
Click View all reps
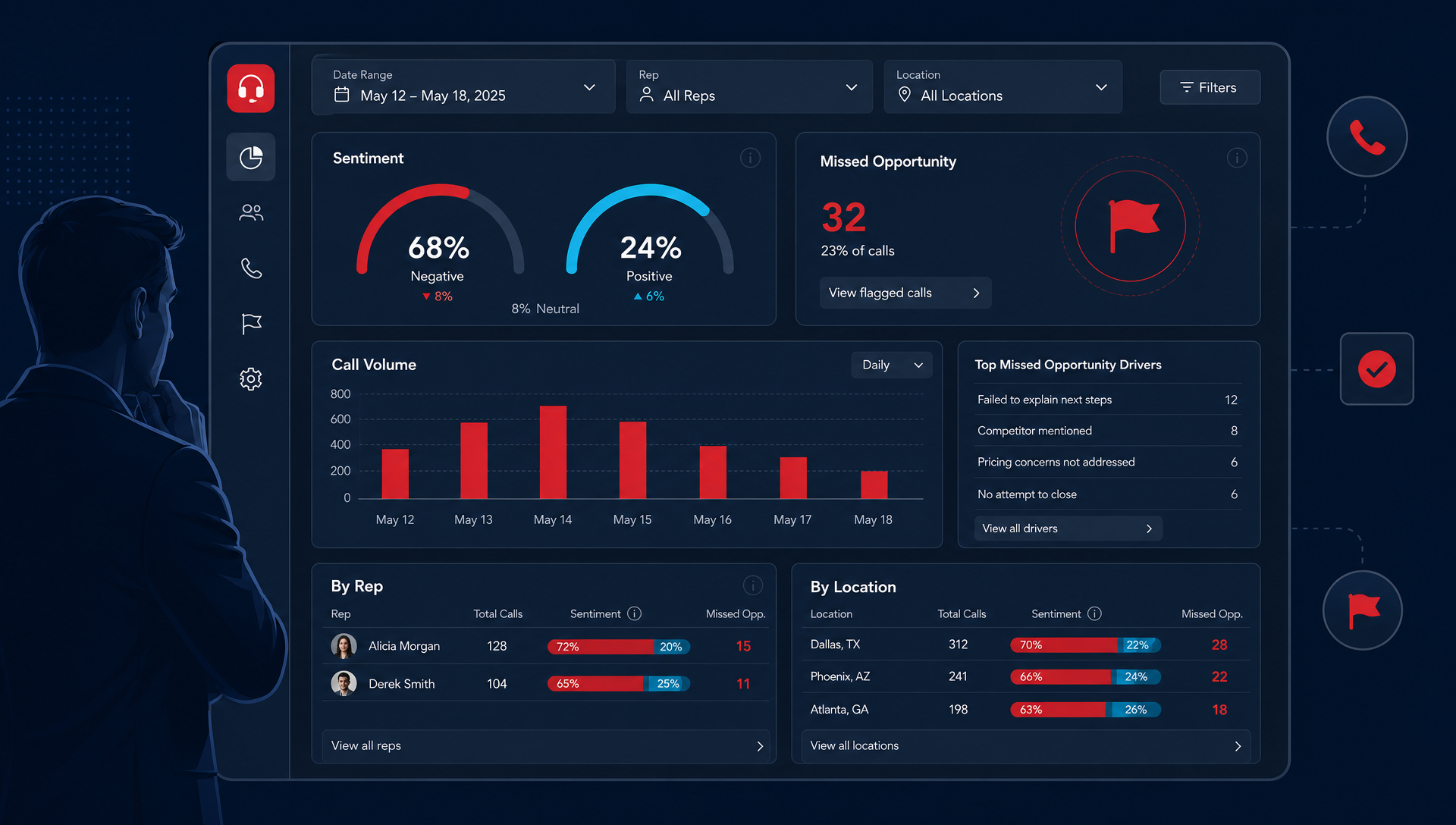click(x=546, y=746)
